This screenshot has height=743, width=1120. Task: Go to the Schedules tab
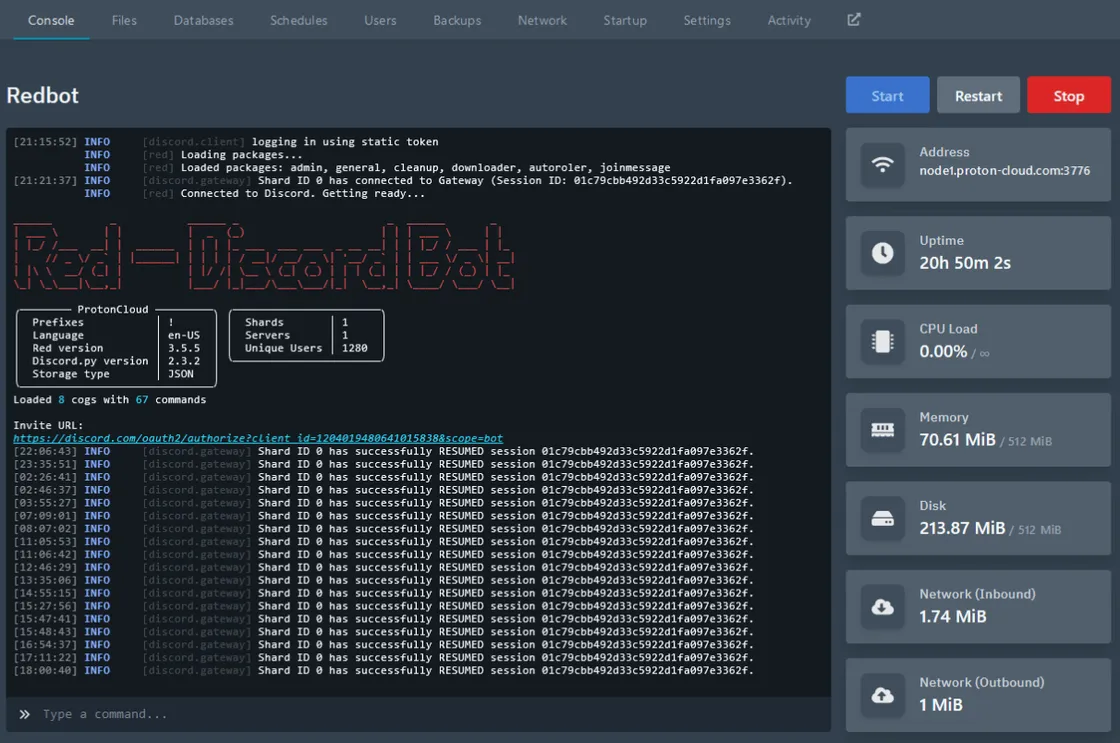pyautogui.click(x=299, y=21)
